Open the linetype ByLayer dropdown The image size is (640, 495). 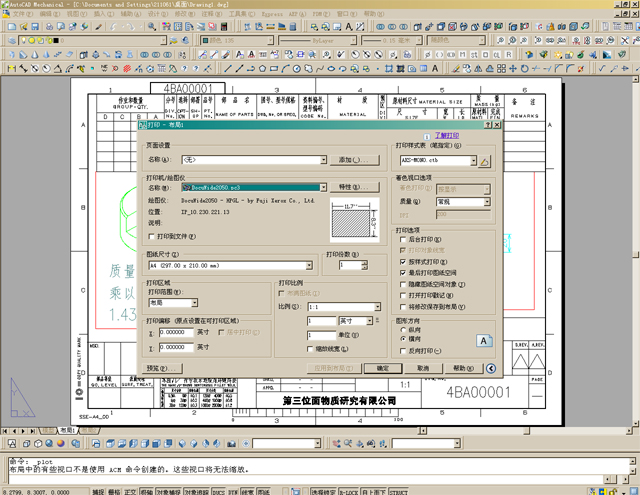(x=353, y=40)
